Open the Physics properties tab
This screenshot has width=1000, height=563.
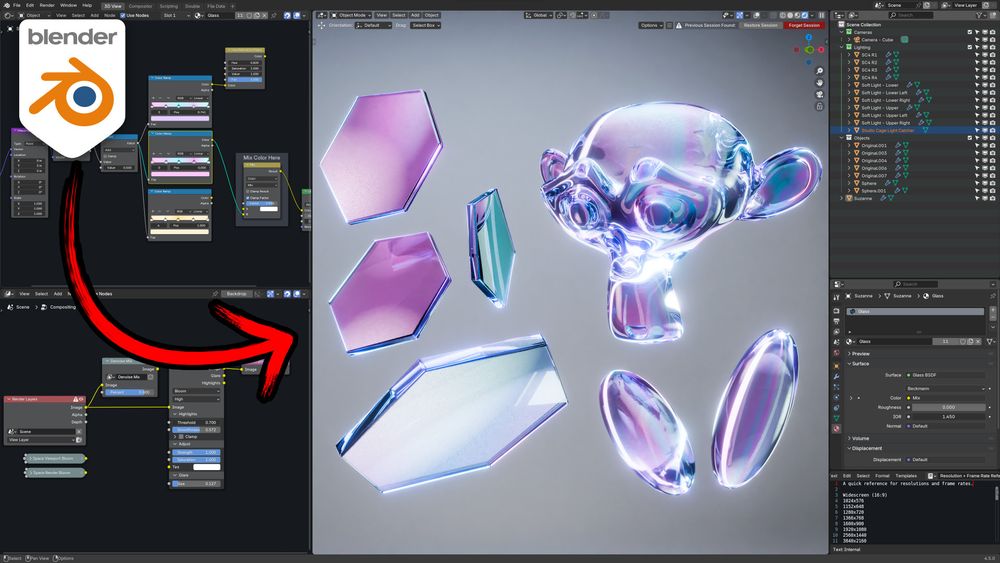click(x=836, y=398)
